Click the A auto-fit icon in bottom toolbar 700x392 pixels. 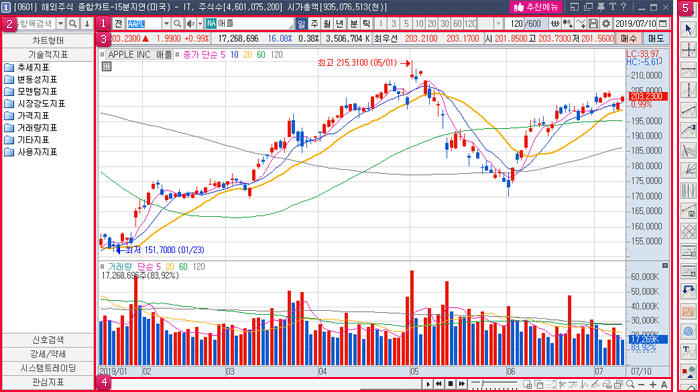pyautogui.click(x=664, y=384)
